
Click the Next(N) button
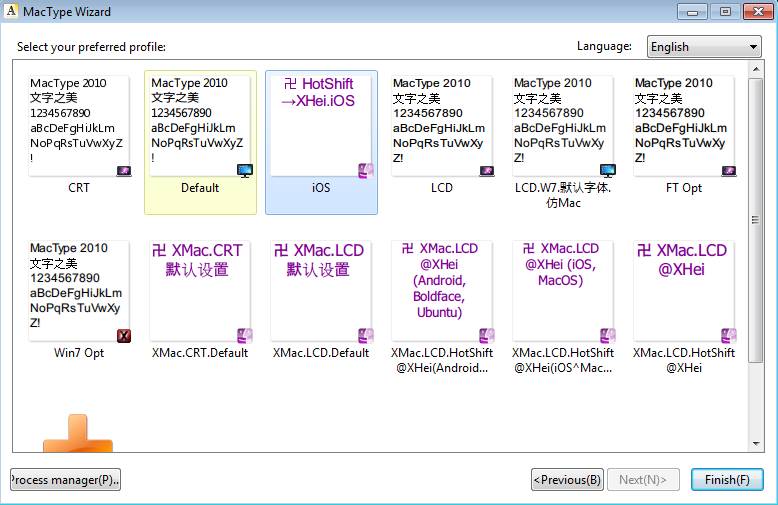643,480
